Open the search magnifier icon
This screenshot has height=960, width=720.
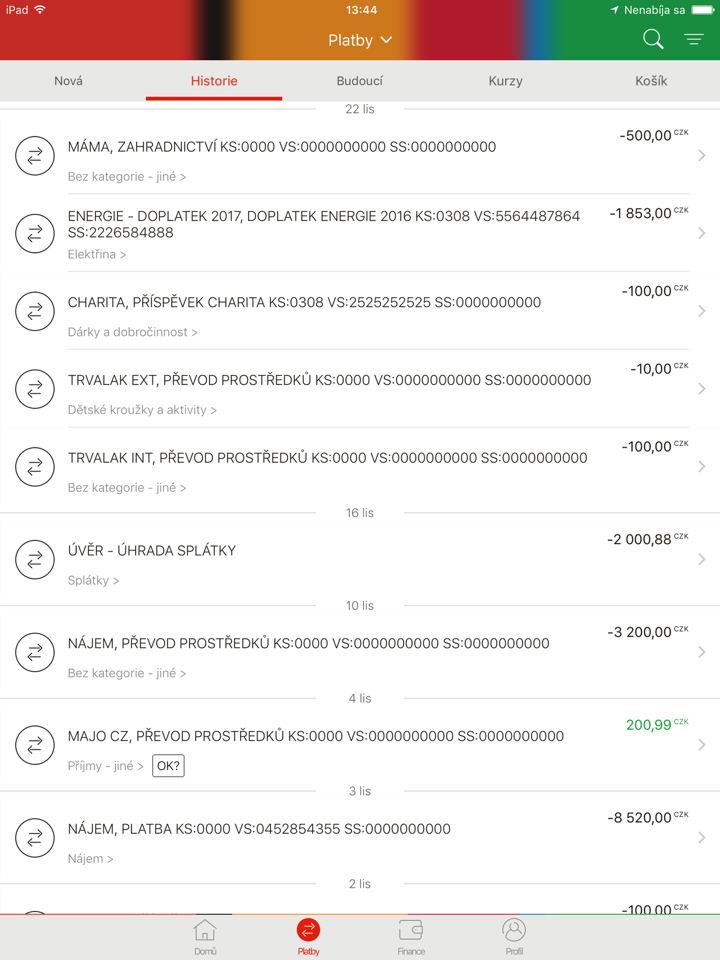(x=653, y=39)
